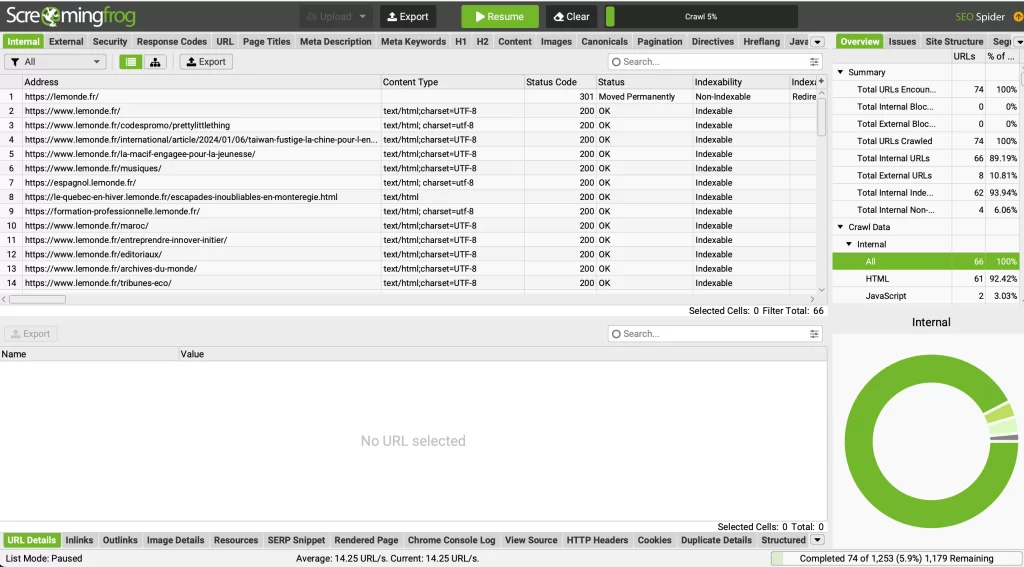This screenshot has width=1024, height=567.
Task: Open the Meta Description tab
Action: [336, 42]
